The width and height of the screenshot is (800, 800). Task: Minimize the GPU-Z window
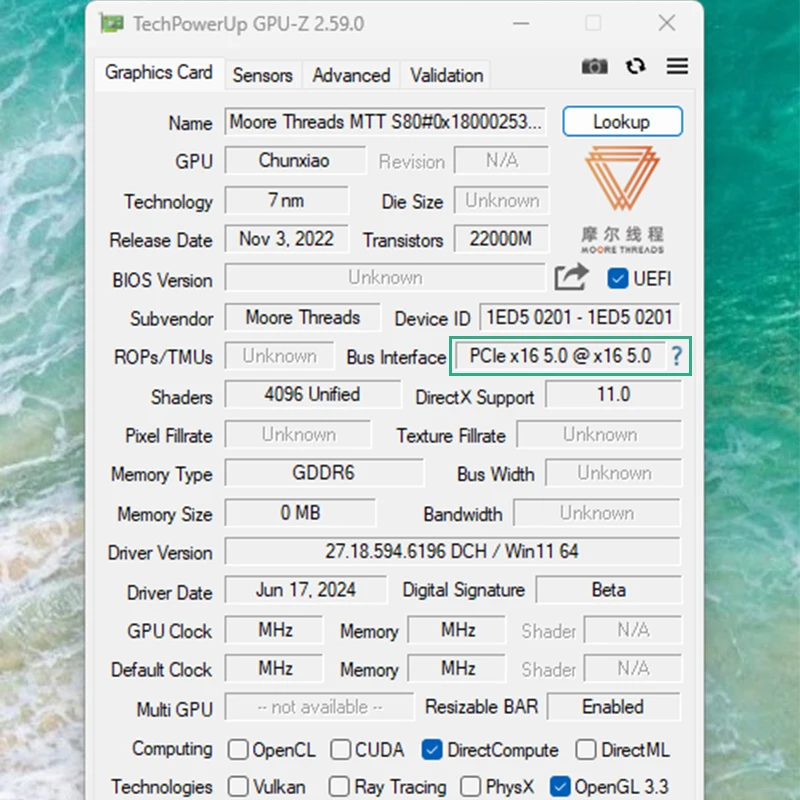(x=521, y=23)
